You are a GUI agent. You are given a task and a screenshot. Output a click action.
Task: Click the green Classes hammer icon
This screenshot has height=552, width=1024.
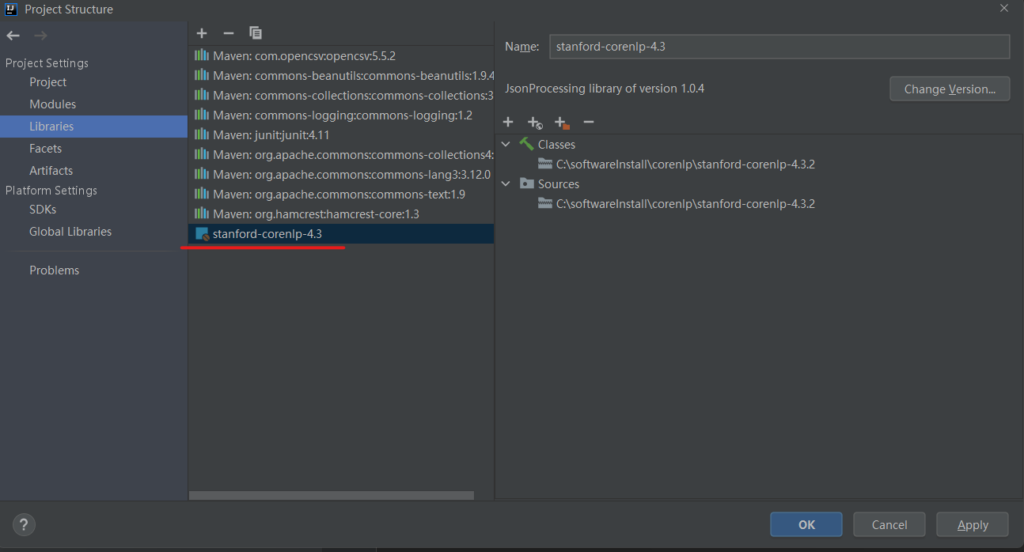(x=526, y=144)
